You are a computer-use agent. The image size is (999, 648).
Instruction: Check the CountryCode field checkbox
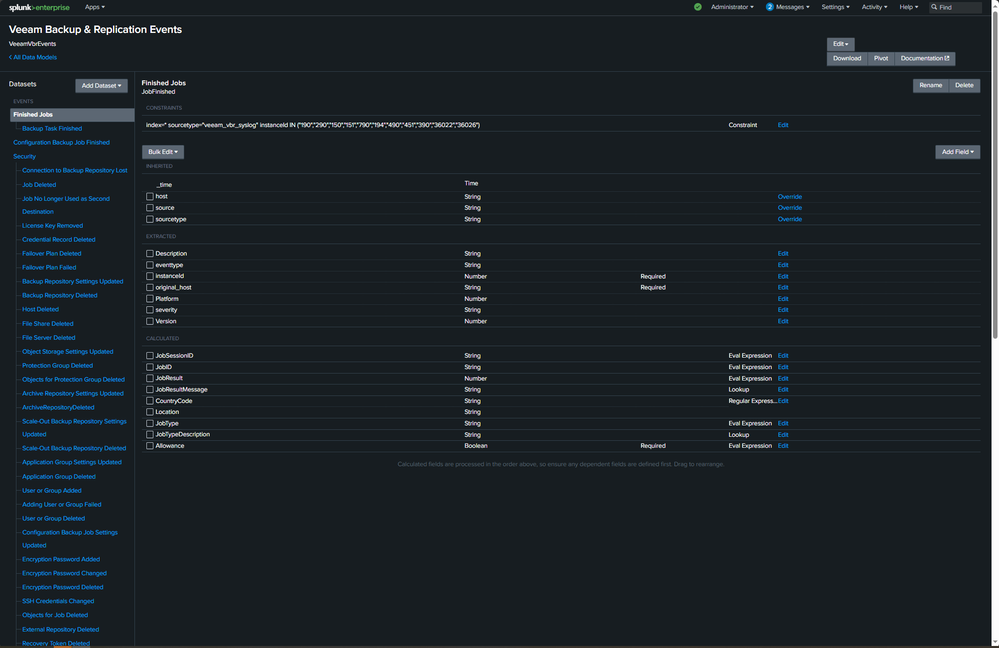point(150,401)
